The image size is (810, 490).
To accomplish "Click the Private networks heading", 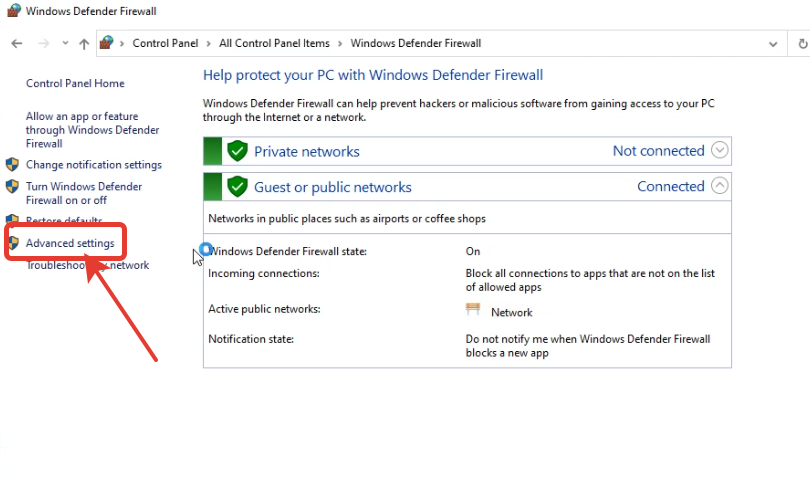I will pos(307,151).
